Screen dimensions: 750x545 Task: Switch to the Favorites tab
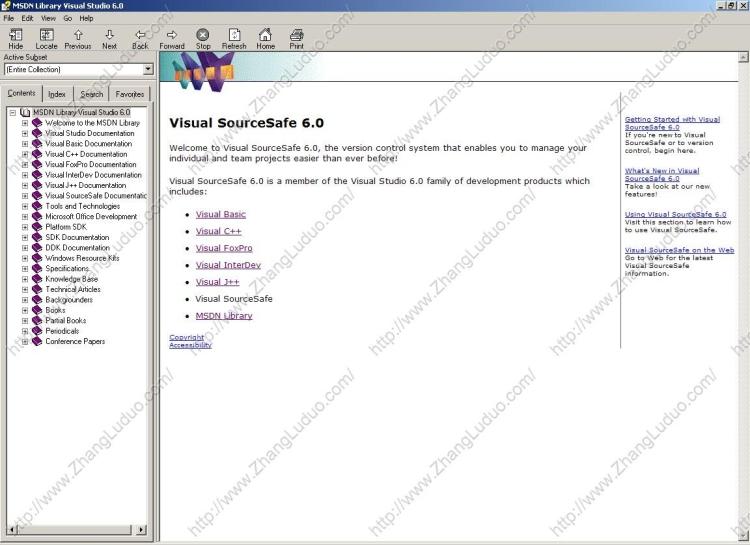130,94
